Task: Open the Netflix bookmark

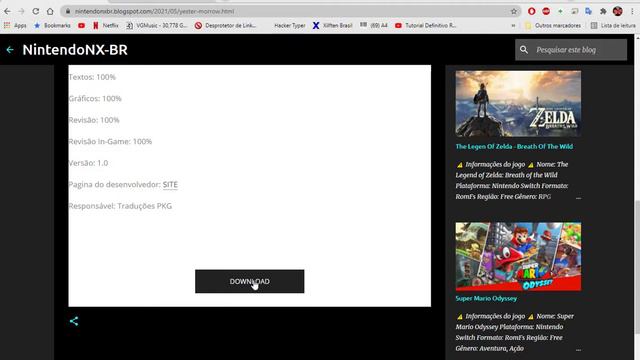Action: [x=106, y=25]
